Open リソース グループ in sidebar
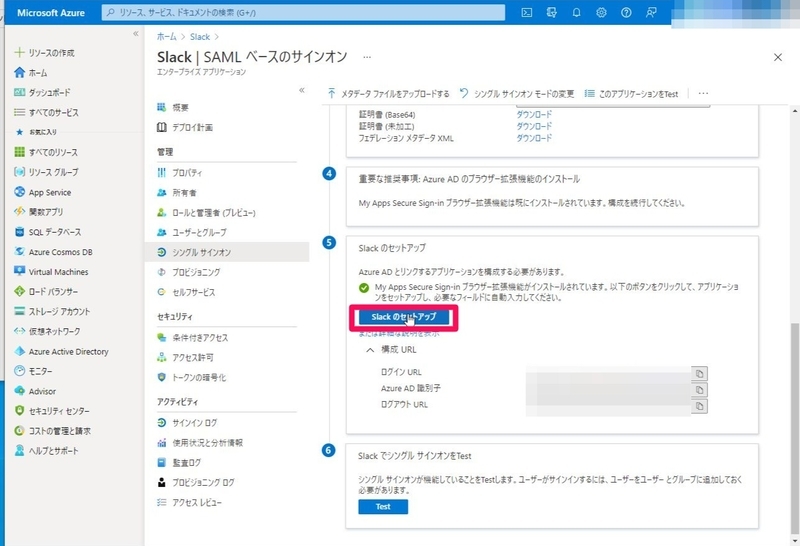This screenshot has width=800, height=546. coord(46,172)
